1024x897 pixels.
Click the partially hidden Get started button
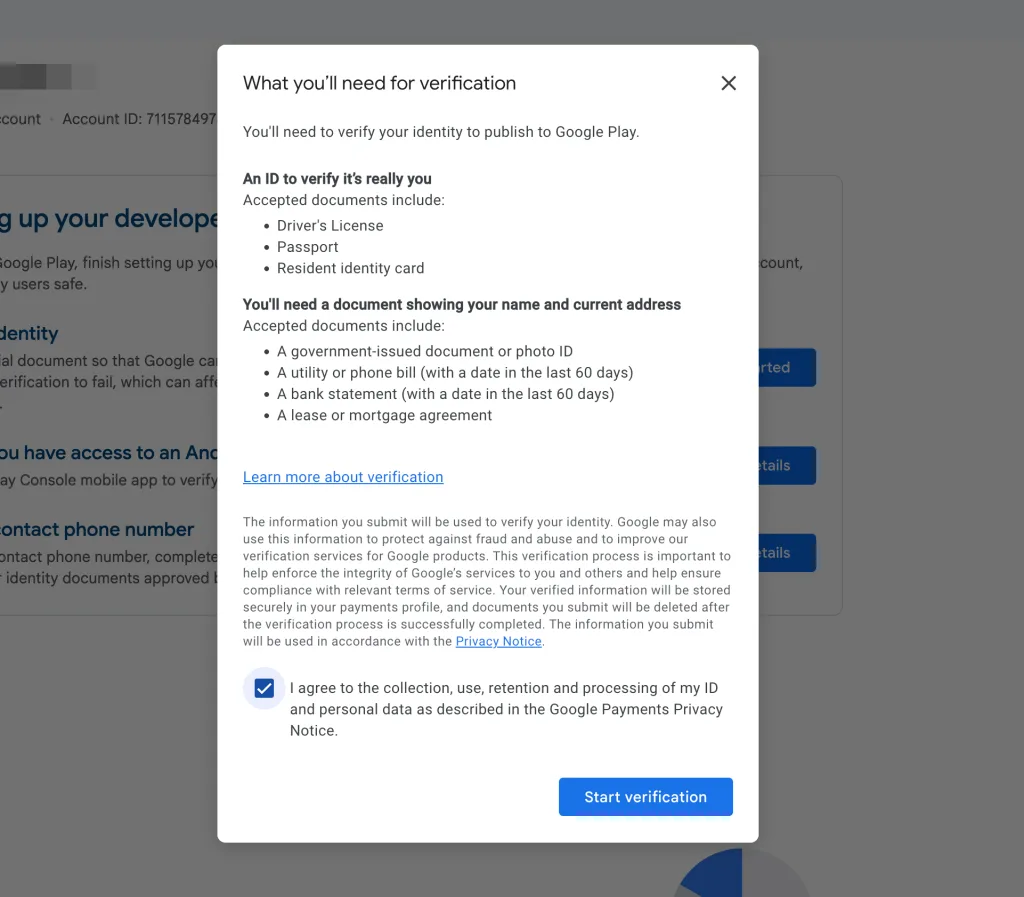787,367
